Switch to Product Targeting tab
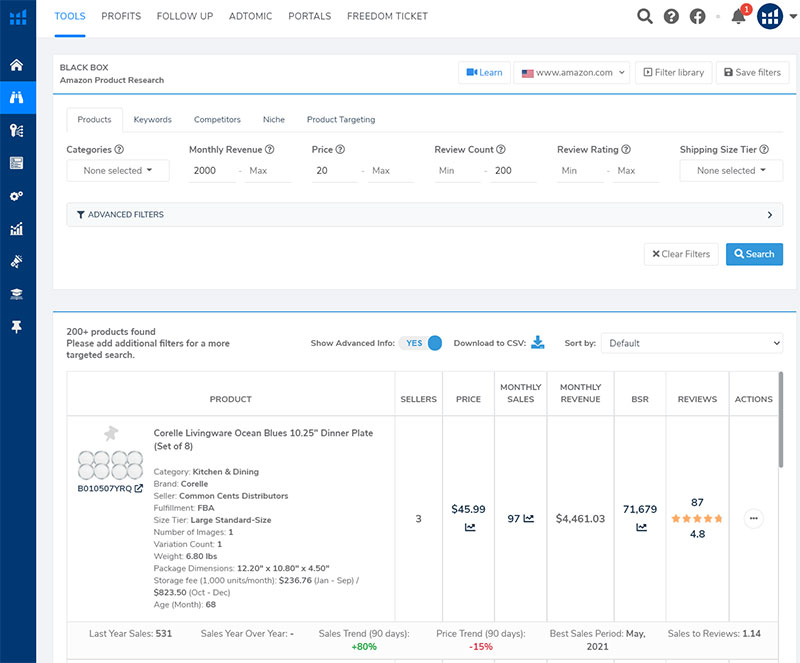The image size is (800, 663). pyautogui.click(x=341, y=119)
